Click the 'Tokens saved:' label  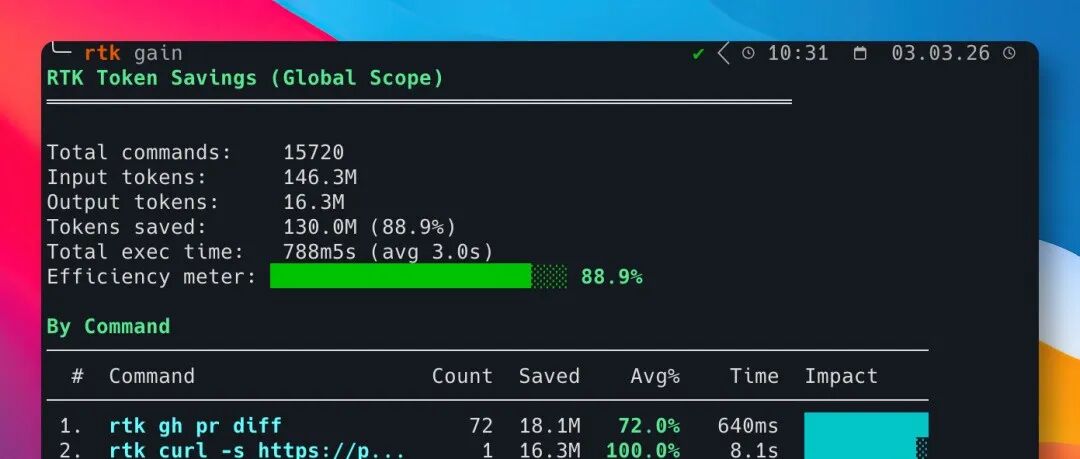[127, 227]
